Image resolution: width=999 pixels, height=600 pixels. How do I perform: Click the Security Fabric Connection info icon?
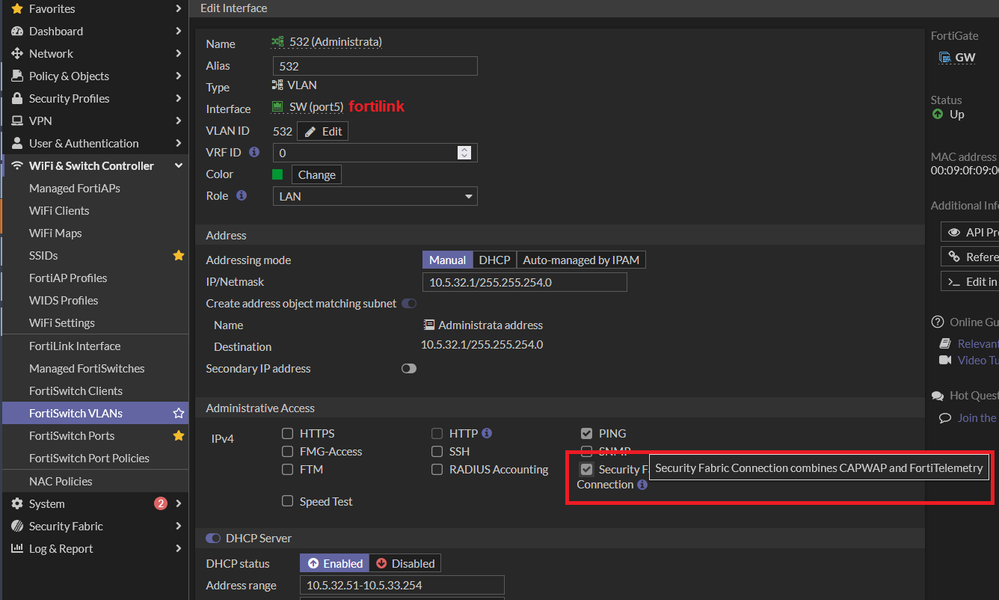[x=642, y=485]
